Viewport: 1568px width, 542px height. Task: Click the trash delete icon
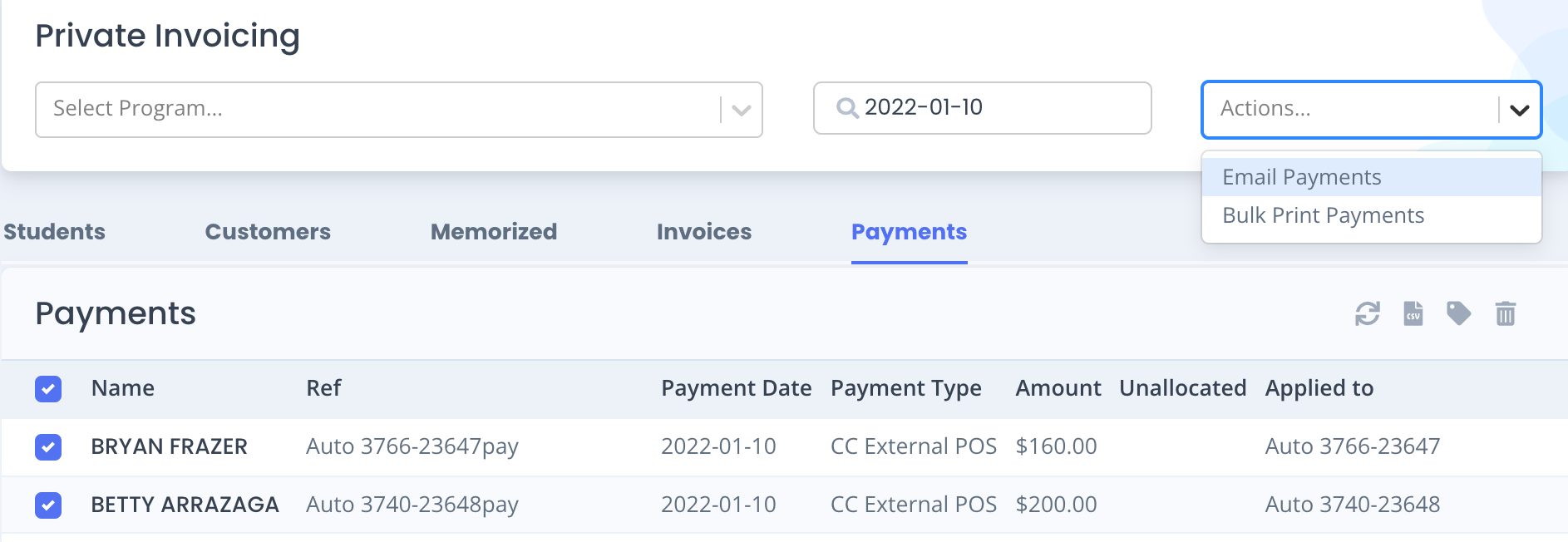click(1506, 313)
